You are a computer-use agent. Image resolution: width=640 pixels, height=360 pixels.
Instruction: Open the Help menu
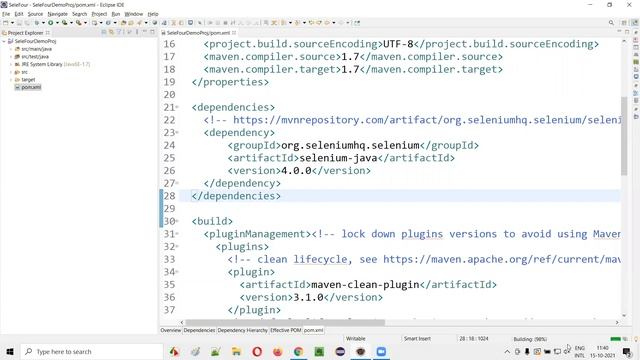tap(153, 14)
